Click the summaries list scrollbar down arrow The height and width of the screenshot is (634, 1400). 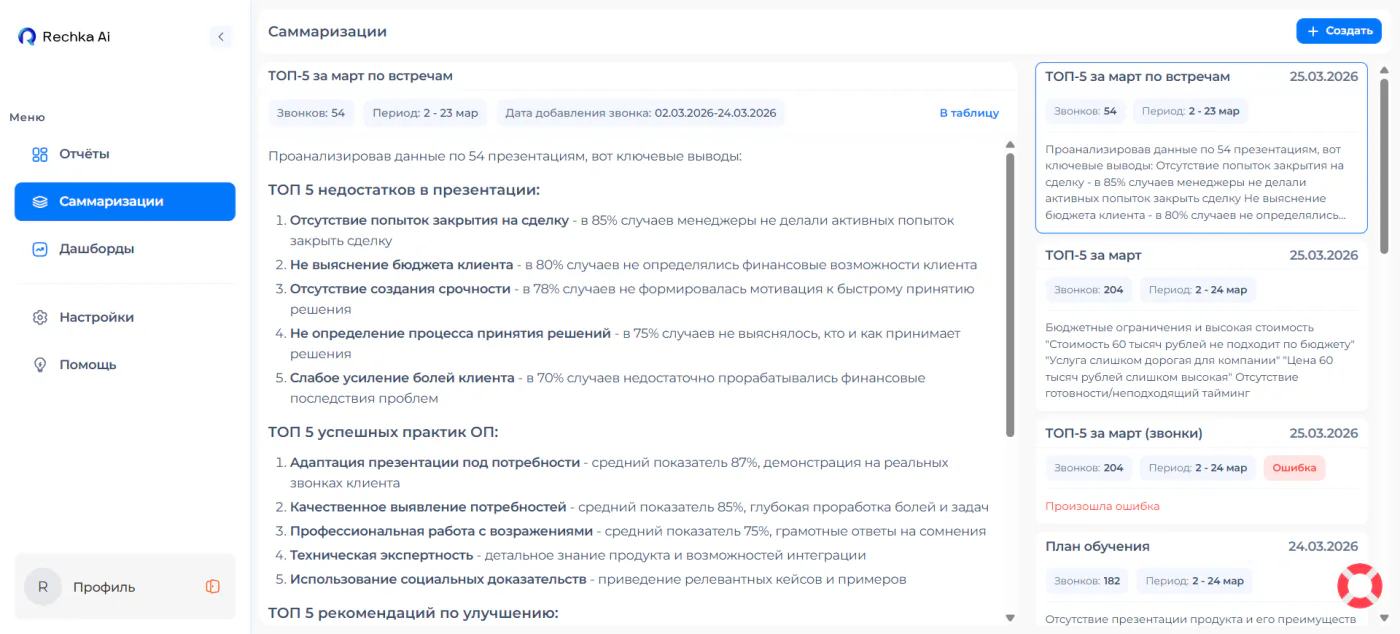coord(1384,618)
